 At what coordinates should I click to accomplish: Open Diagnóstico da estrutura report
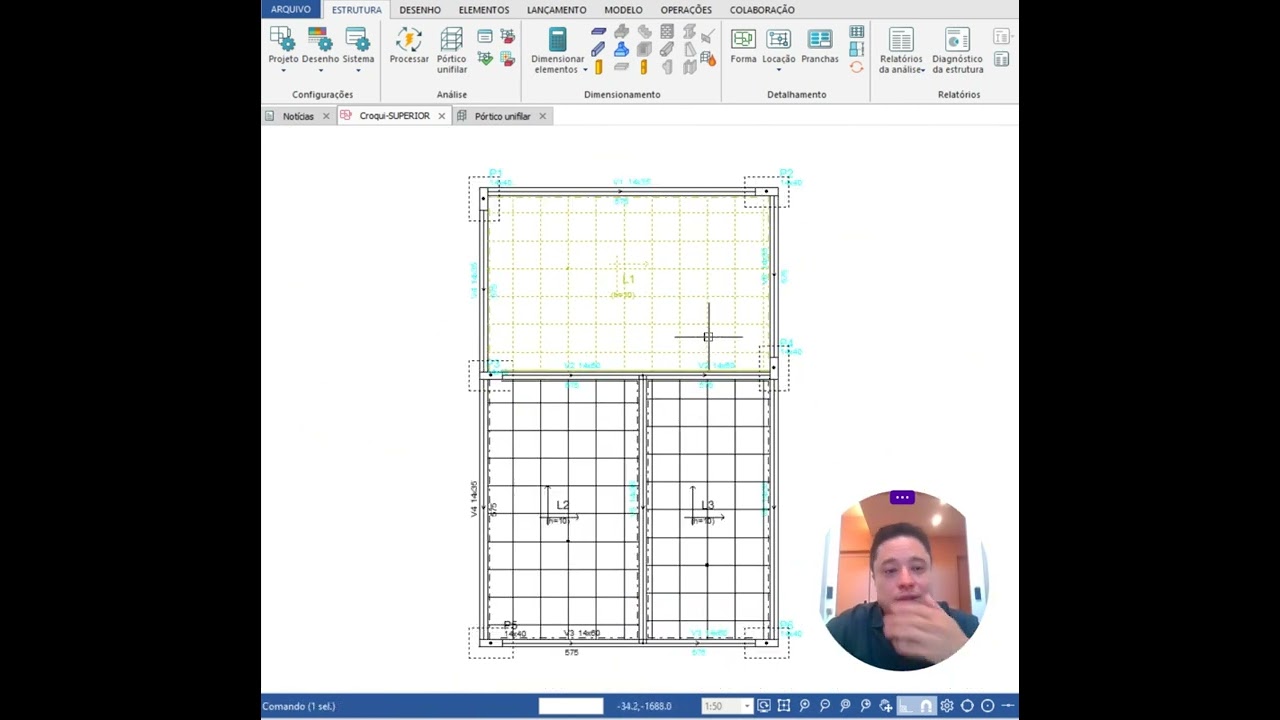tap(957, 40)
